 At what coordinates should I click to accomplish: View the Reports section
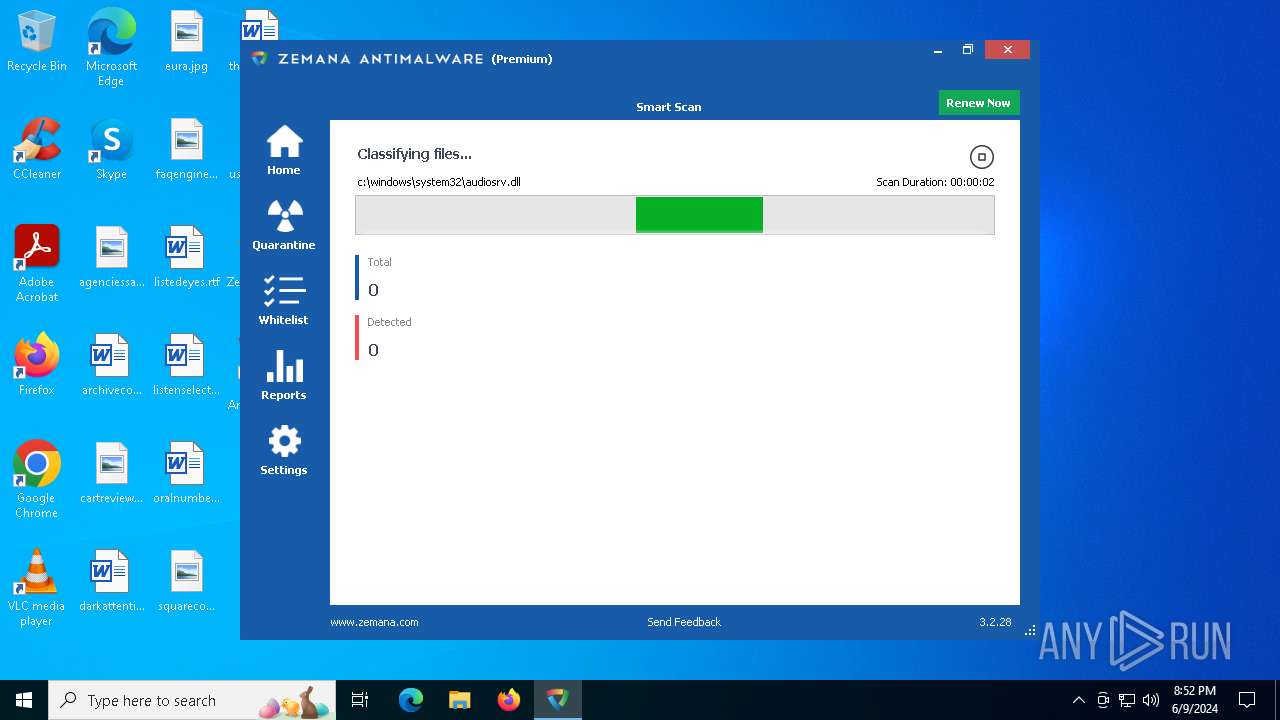284,375
